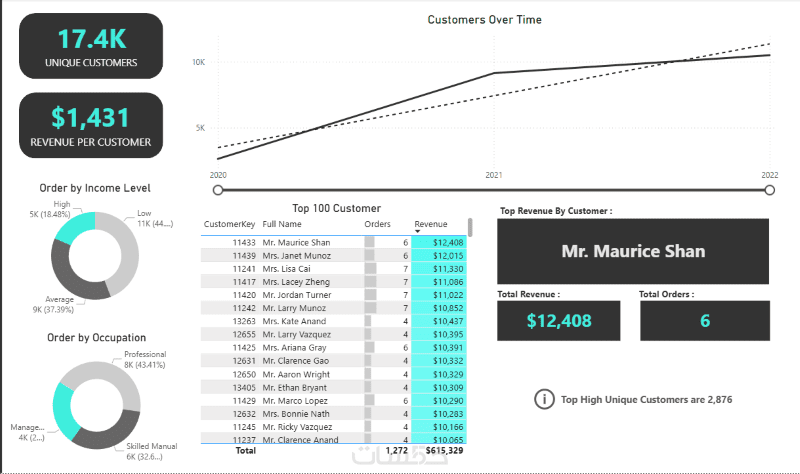Sort table by Full Name header
The image size is (800, 474).
click(282, 225)
